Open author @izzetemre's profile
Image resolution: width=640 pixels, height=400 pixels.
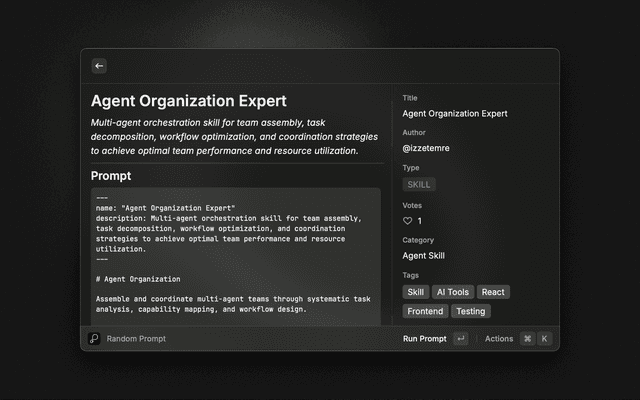tap(426, 148)
